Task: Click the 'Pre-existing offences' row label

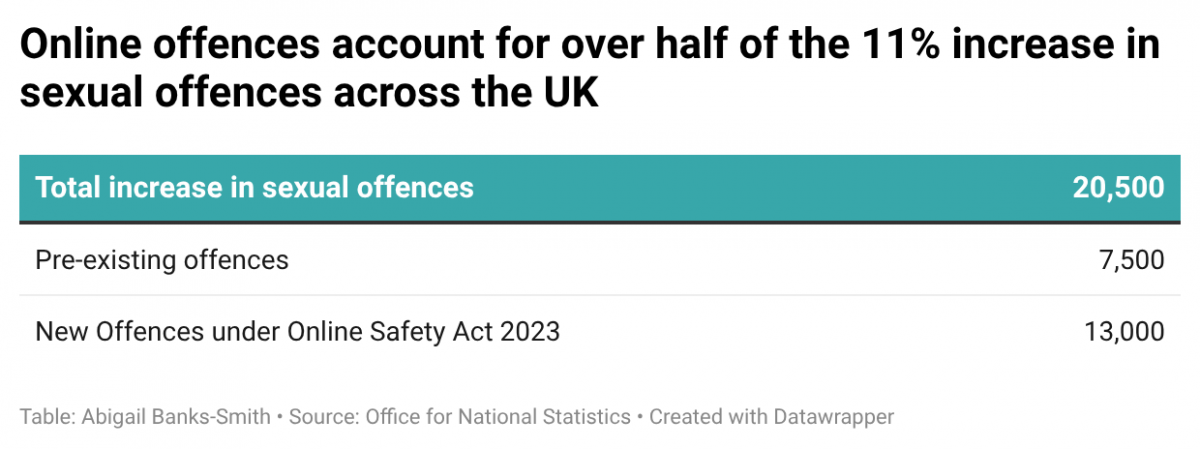Action: (x=162, y=260)
